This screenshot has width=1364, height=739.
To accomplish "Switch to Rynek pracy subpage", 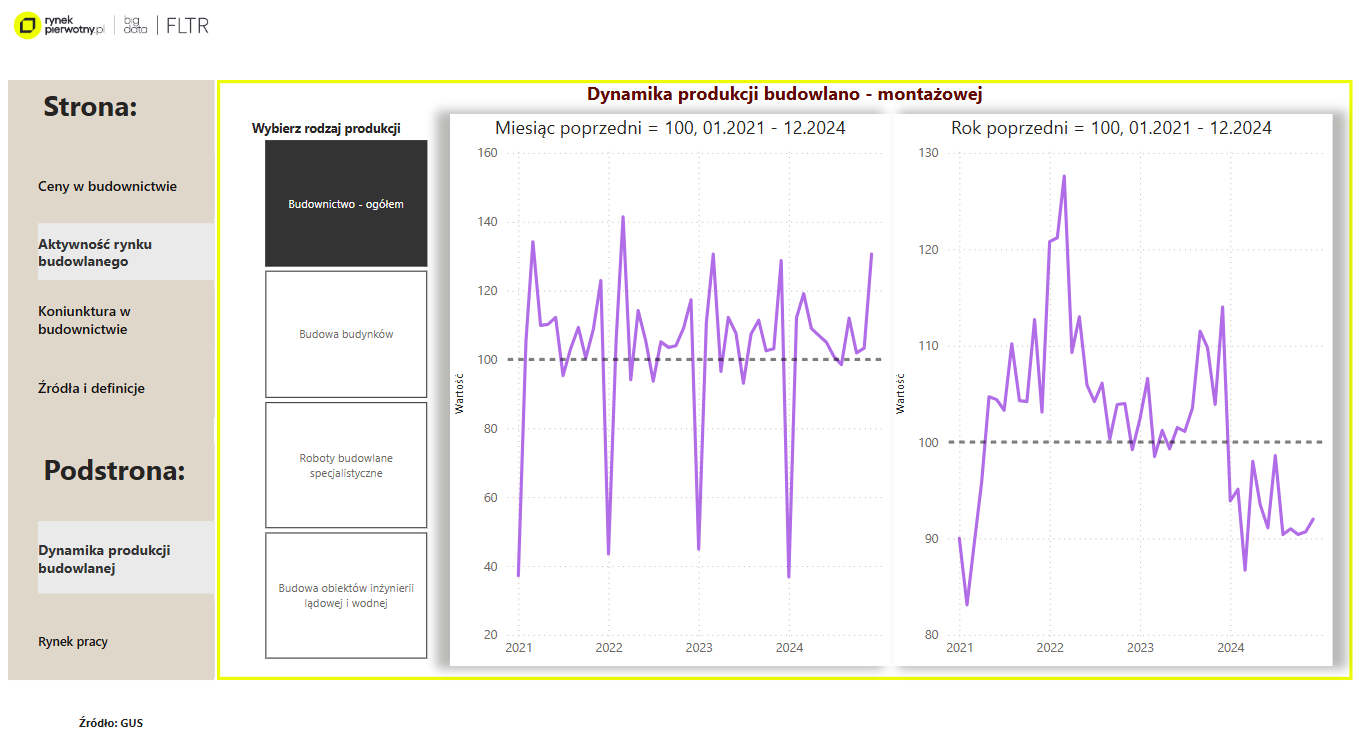I will pos(73,642).
